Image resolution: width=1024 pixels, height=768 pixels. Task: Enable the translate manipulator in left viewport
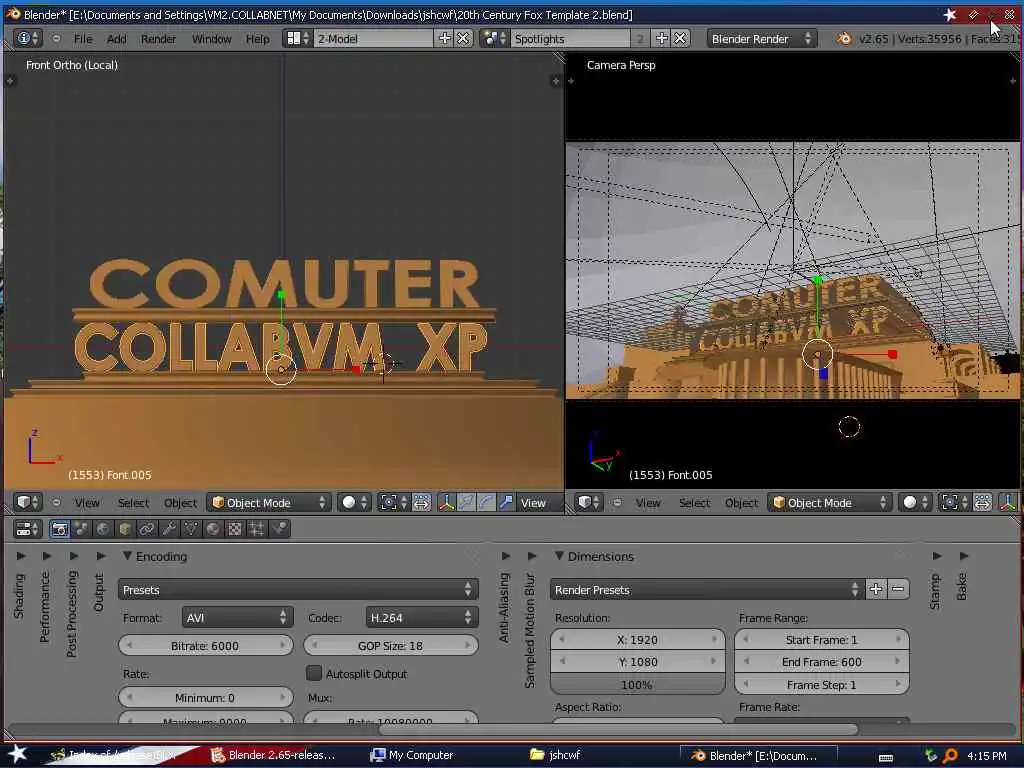(x=466, y=502)
